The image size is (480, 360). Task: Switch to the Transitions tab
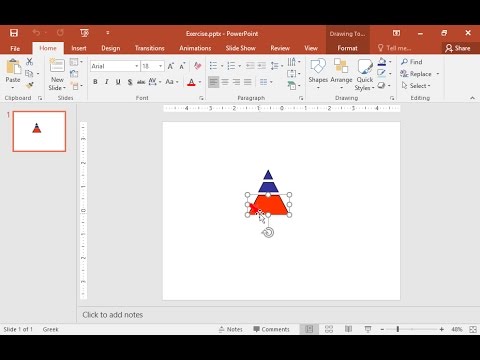(x=150, y=48)
